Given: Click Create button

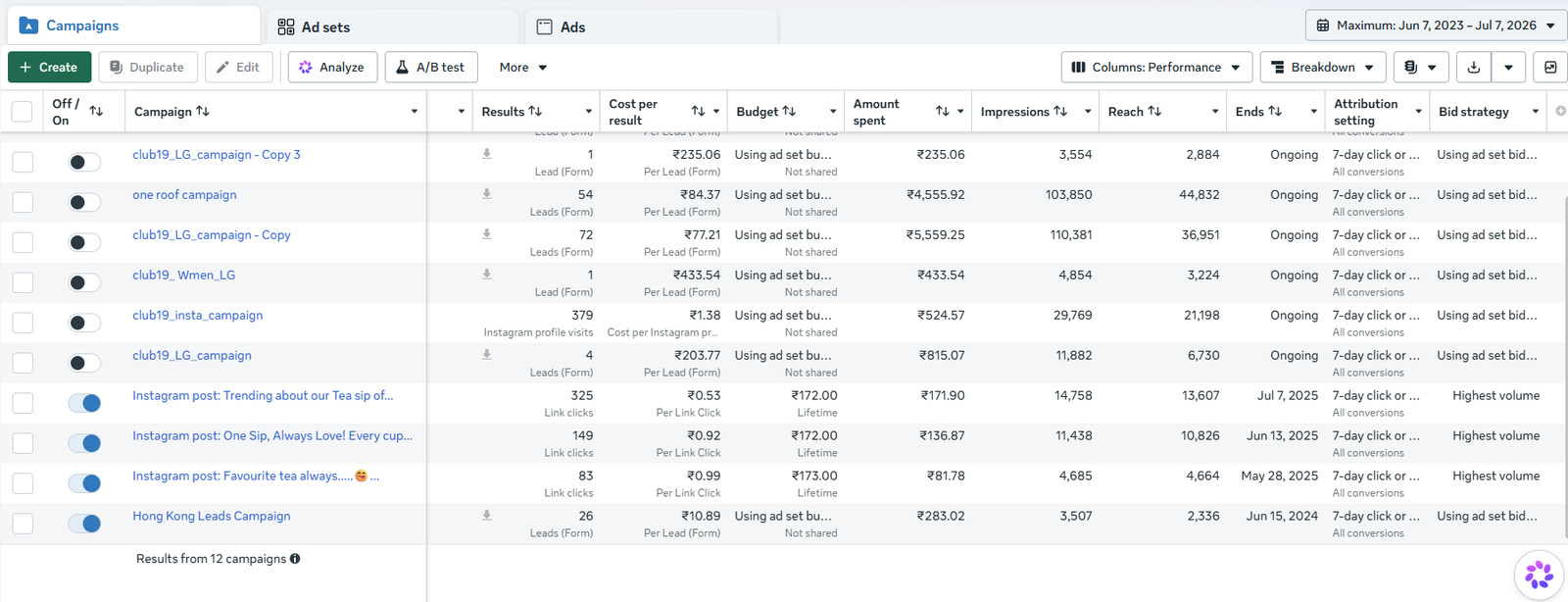Looking at the screenshot, I should pyautogui.click(x=50, y=68).
